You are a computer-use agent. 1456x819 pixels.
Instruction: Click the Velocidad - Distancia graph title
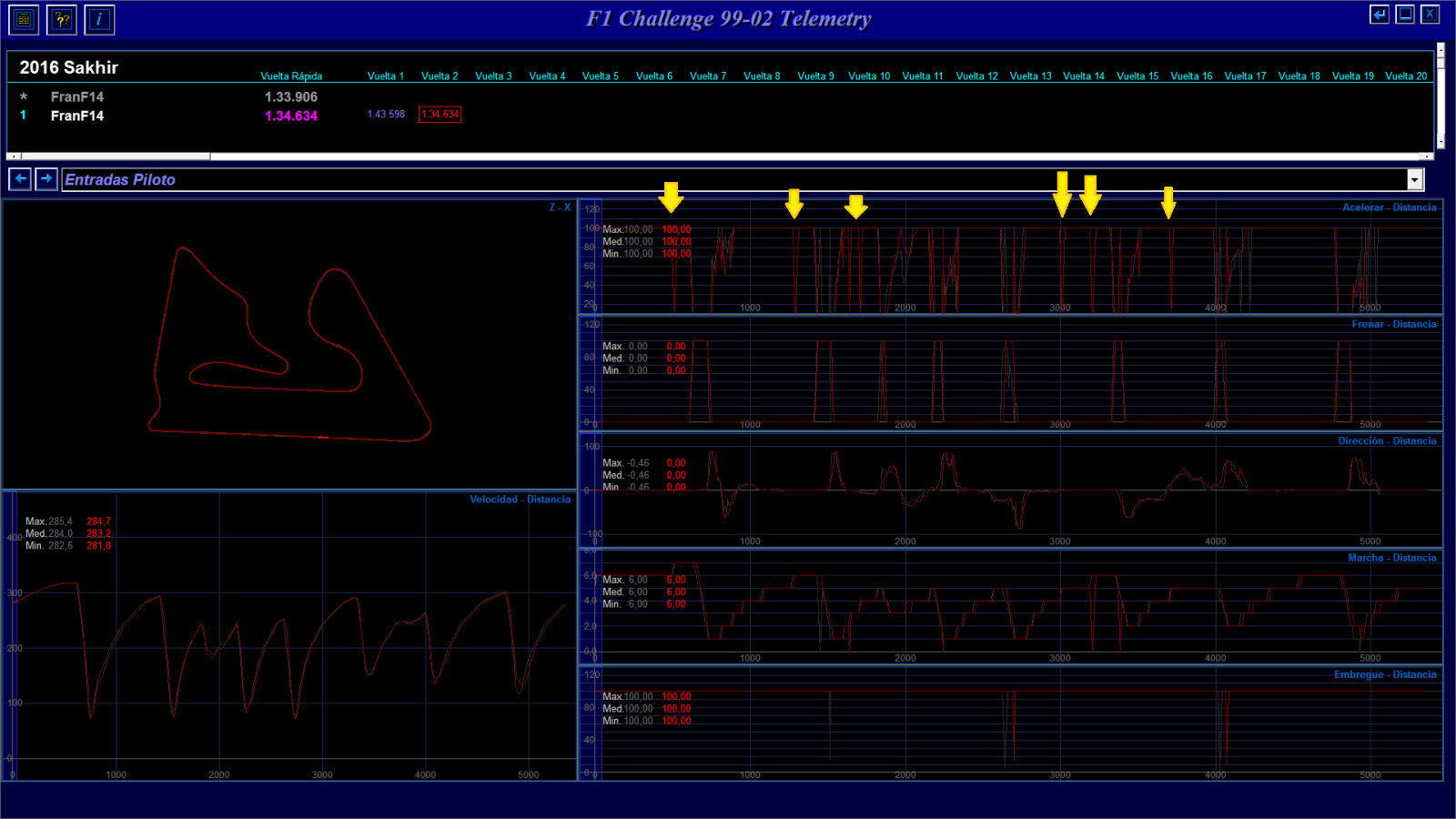520,500
